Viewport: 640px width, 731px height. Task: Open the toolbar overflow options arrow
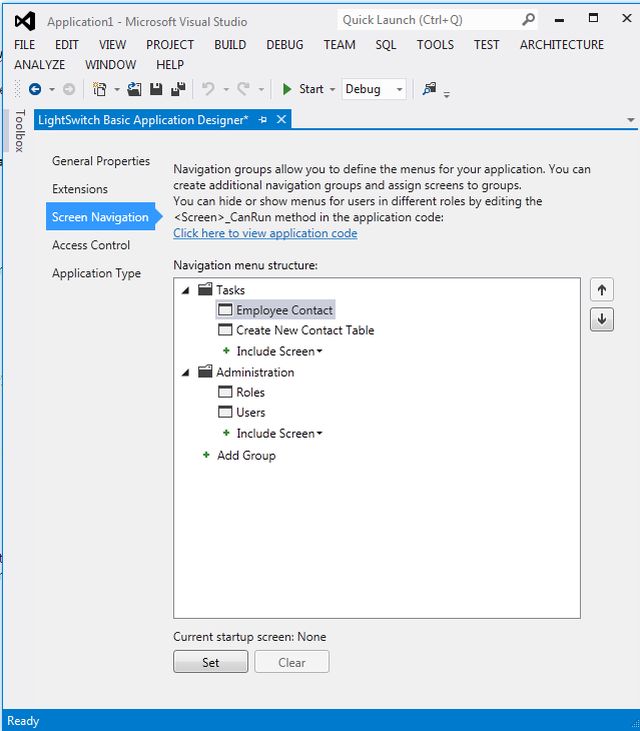[447, 94]
